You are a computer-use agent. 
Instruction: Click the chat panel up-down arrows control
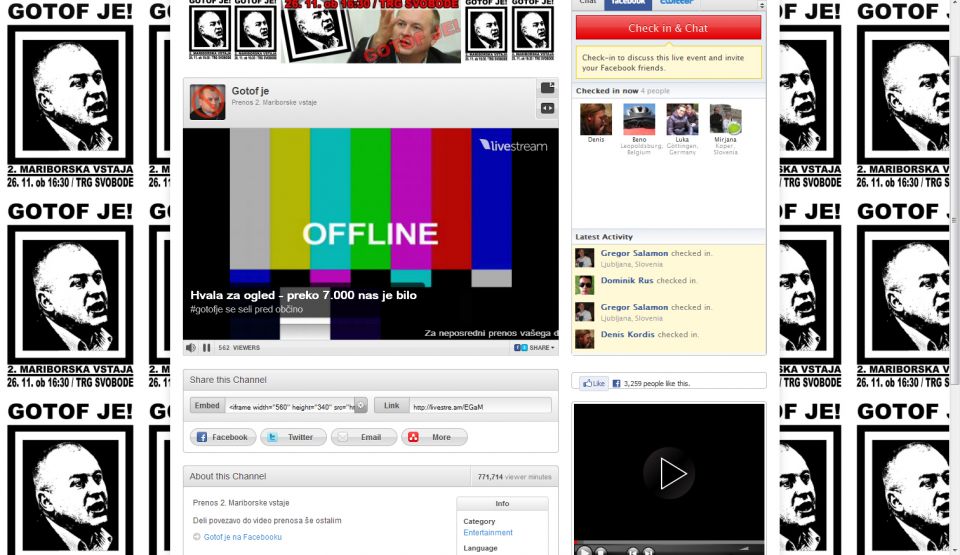[762, 5]
